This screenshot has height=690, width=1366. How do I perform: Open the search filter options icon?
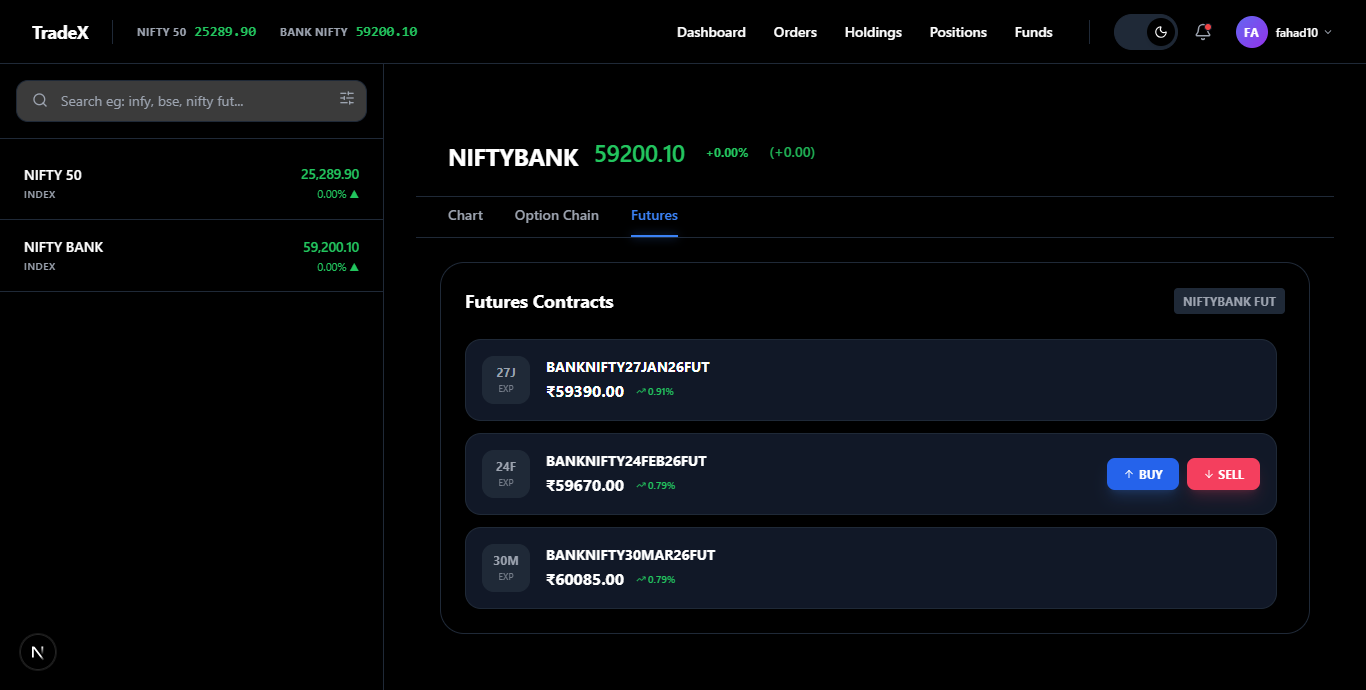point(347,98)
